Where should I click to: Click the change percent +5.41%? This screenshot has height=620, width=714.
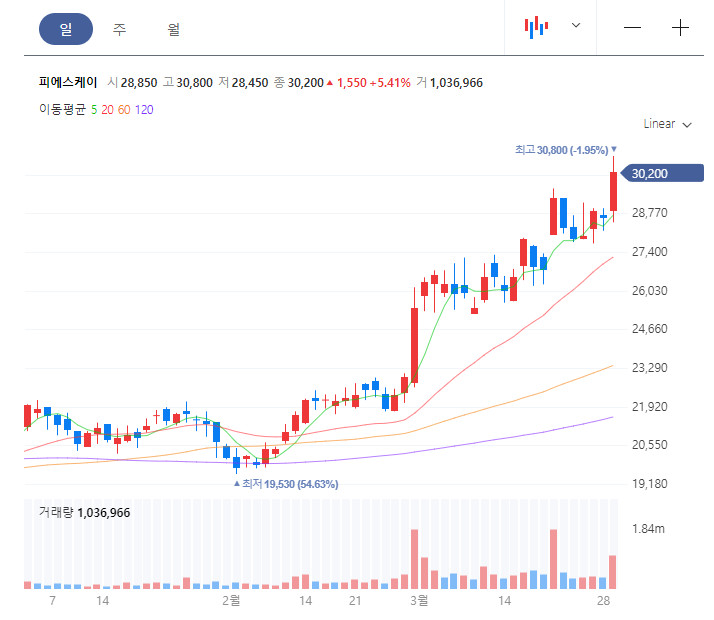pyautogui.click(x=390, y=83)
